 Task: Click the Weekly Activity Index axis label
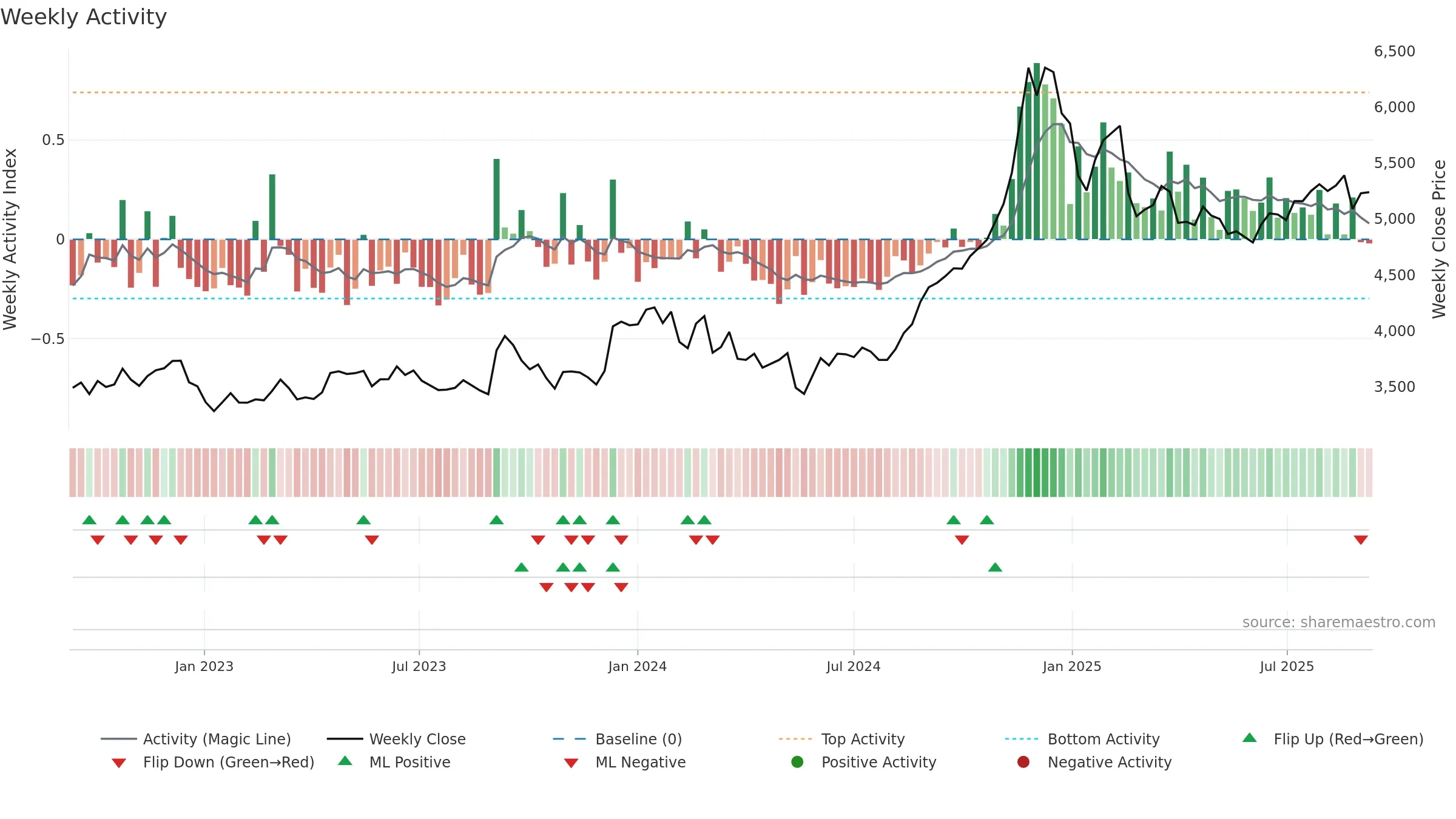(x=10, y=239)
